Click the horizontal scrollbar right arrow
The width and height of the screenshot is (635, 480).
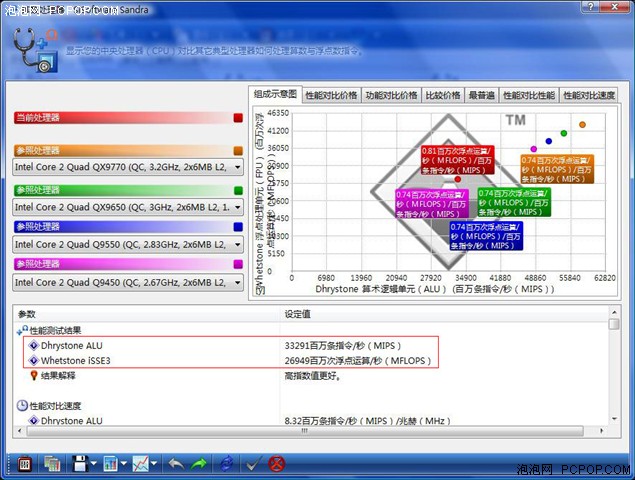click(x=601, y=431)
